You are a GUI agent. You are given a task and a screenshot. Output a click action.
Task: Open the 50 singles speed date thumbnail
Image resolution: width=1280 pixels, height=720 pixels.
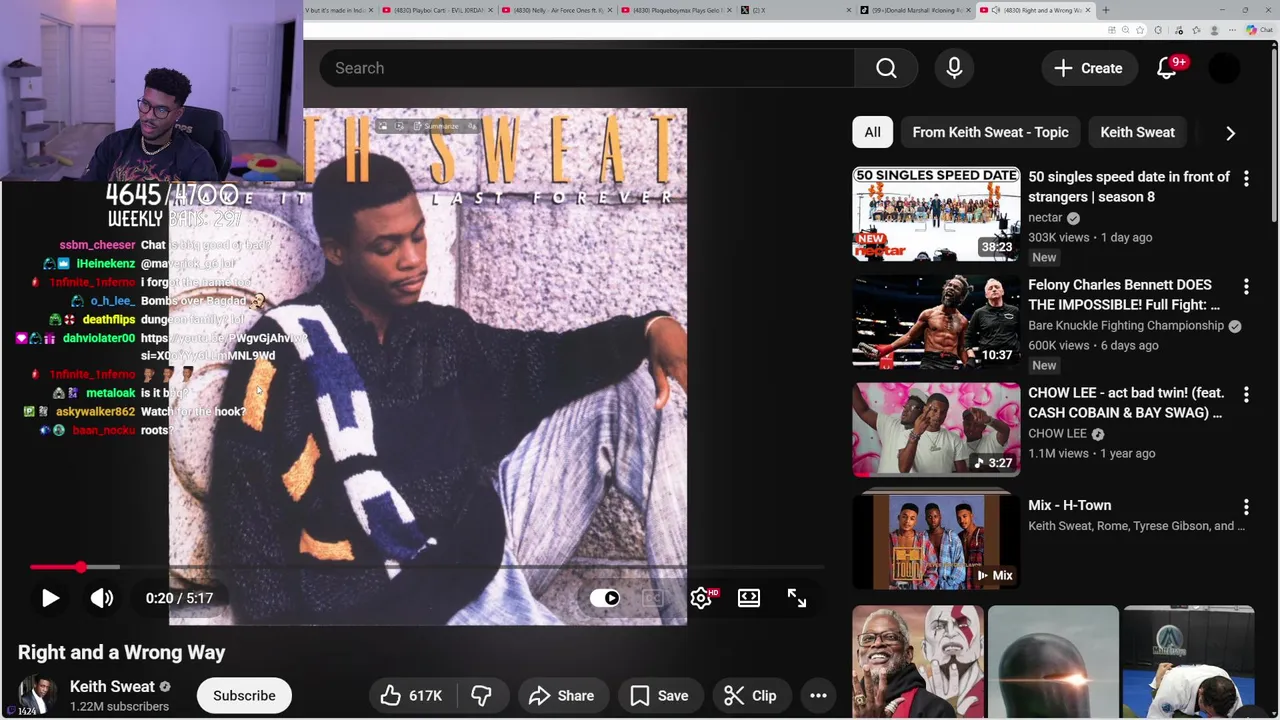click(936, 214)
